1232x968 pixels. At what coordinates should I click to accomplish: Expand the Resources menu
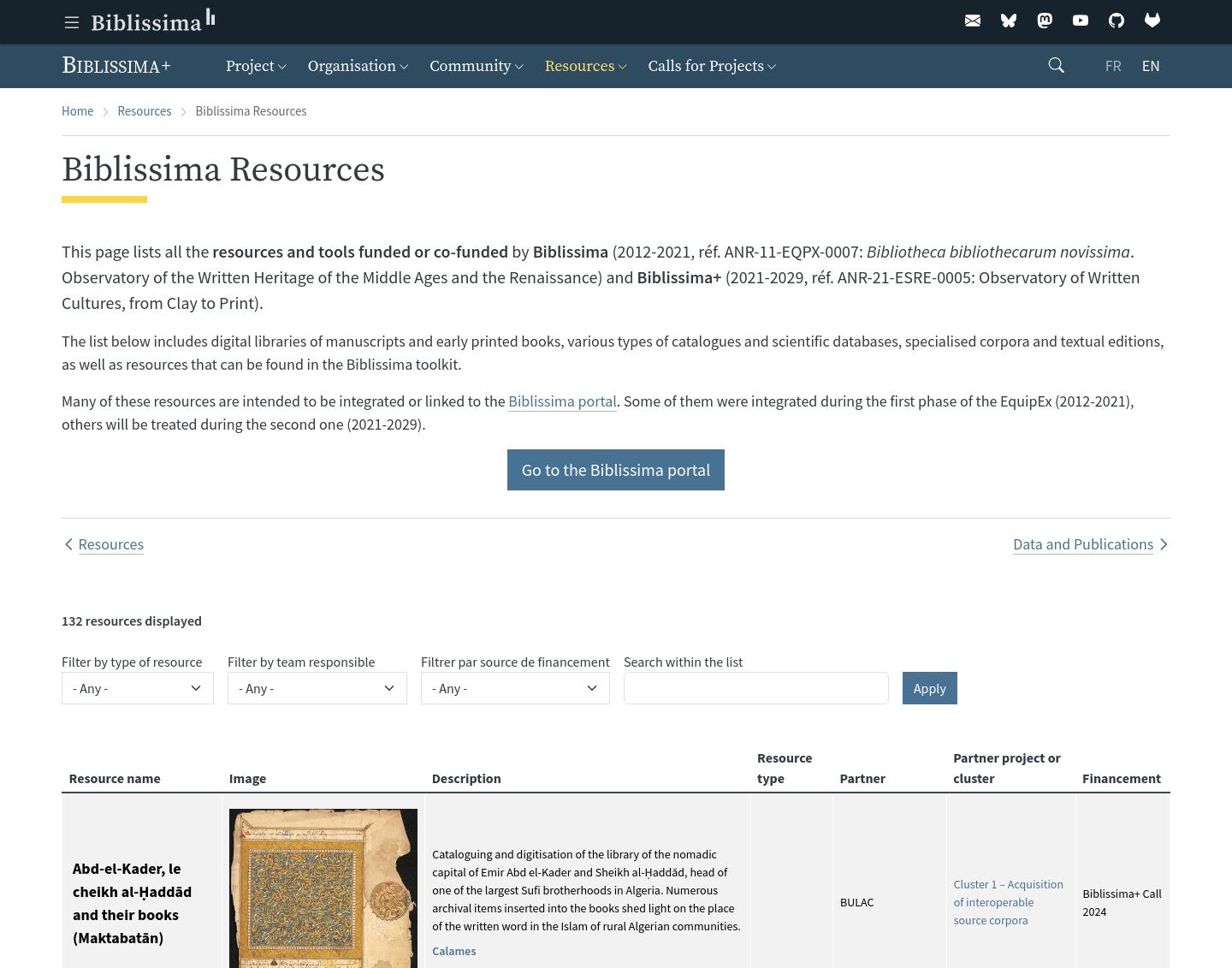pyautogui.click(x=585, y=66)
